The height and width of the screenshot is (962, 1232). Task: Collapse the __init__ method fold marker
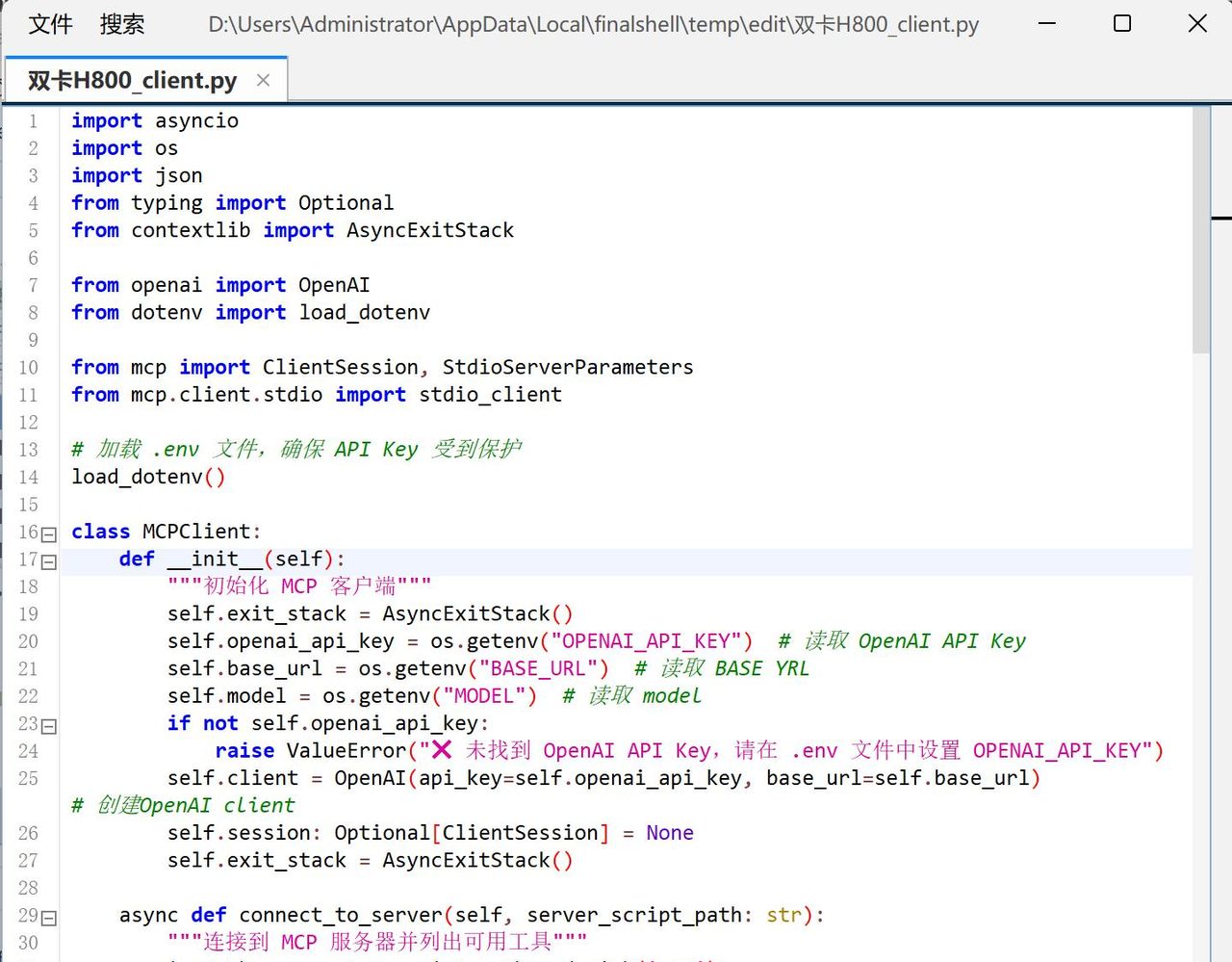[x=49, y=561]
